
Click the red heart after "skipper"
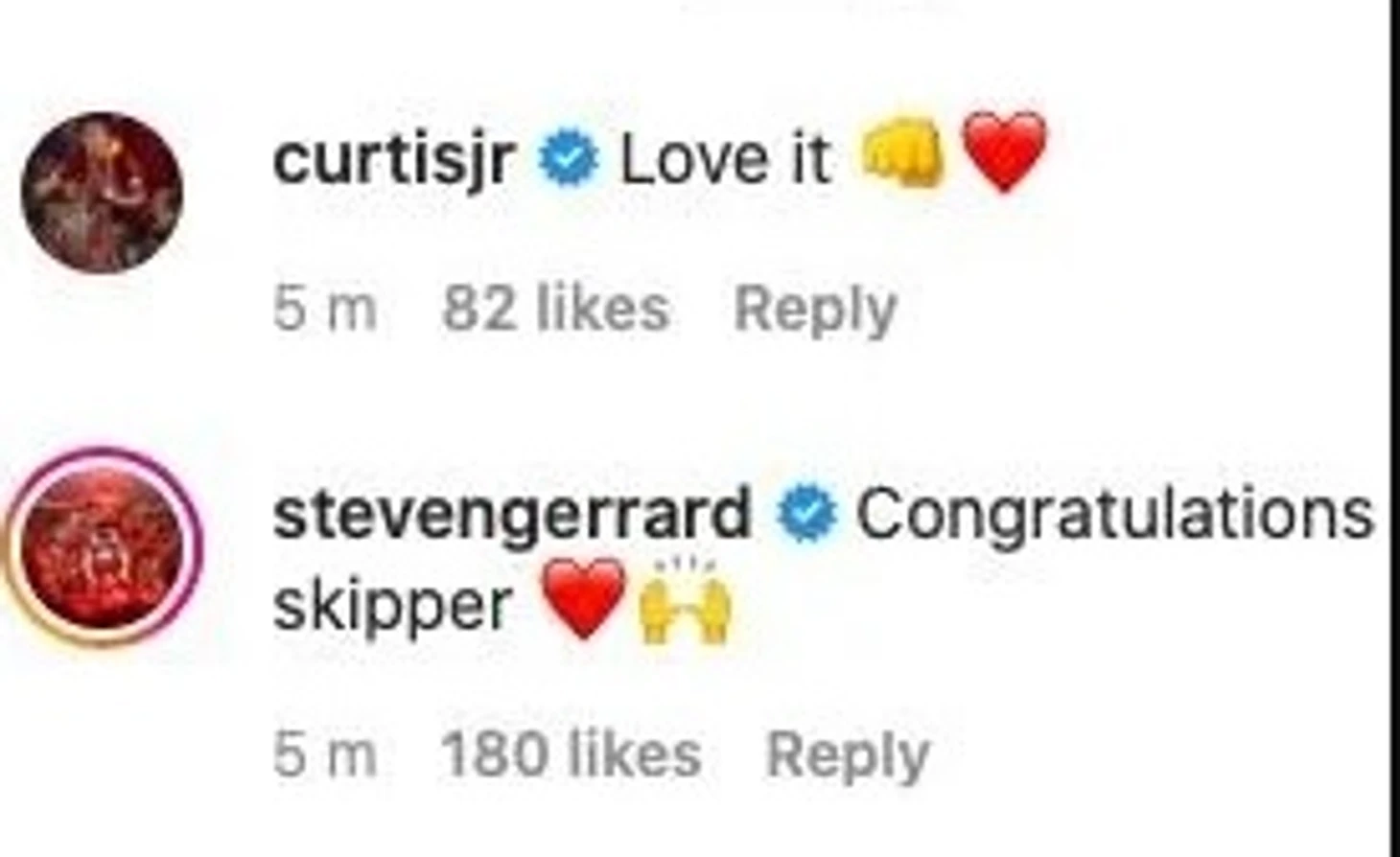[584, 600]
